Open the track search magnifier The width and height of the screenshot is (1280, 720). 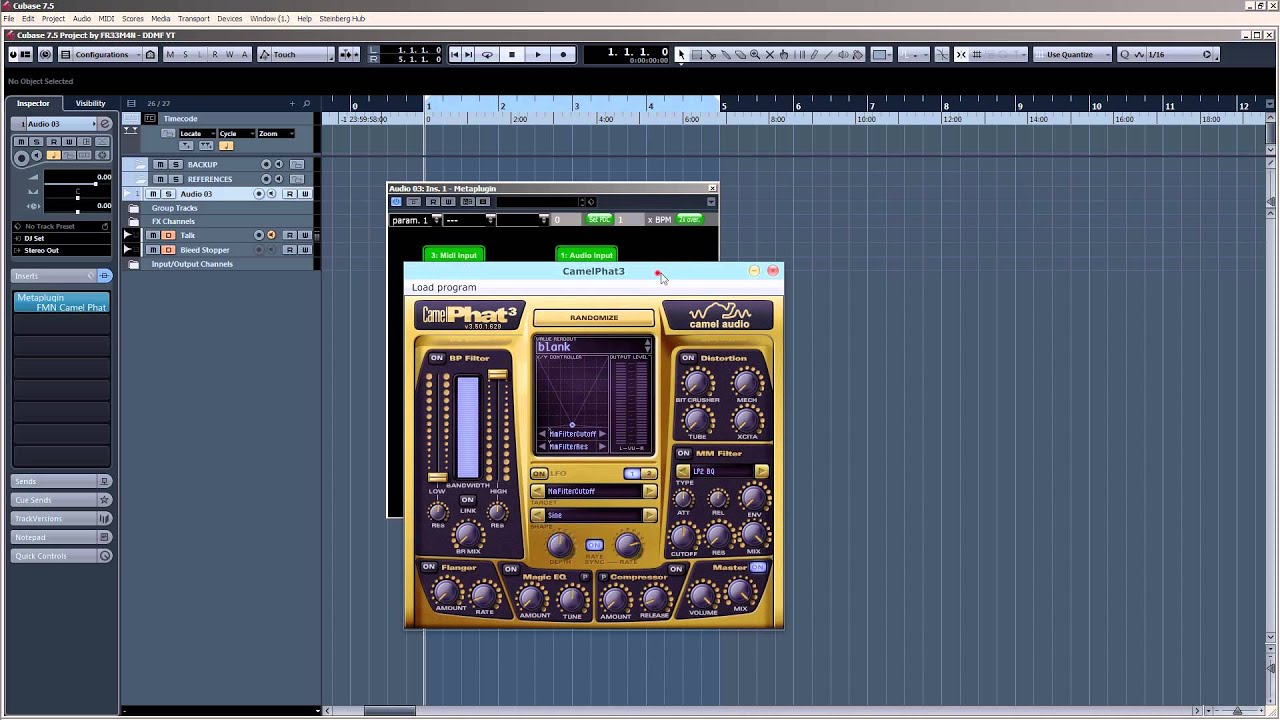[x=306, y=103]
